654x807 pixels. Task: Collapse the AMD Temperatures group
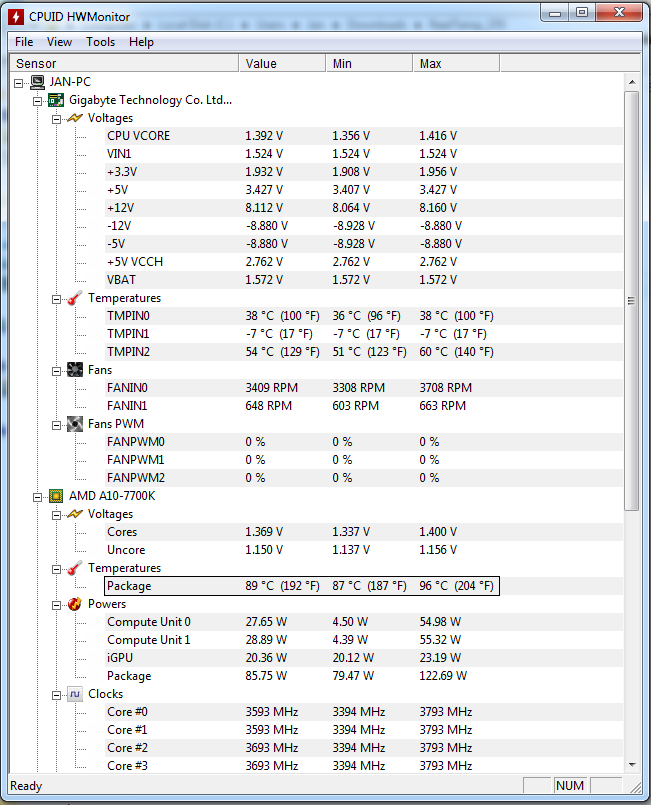[57, 569]
